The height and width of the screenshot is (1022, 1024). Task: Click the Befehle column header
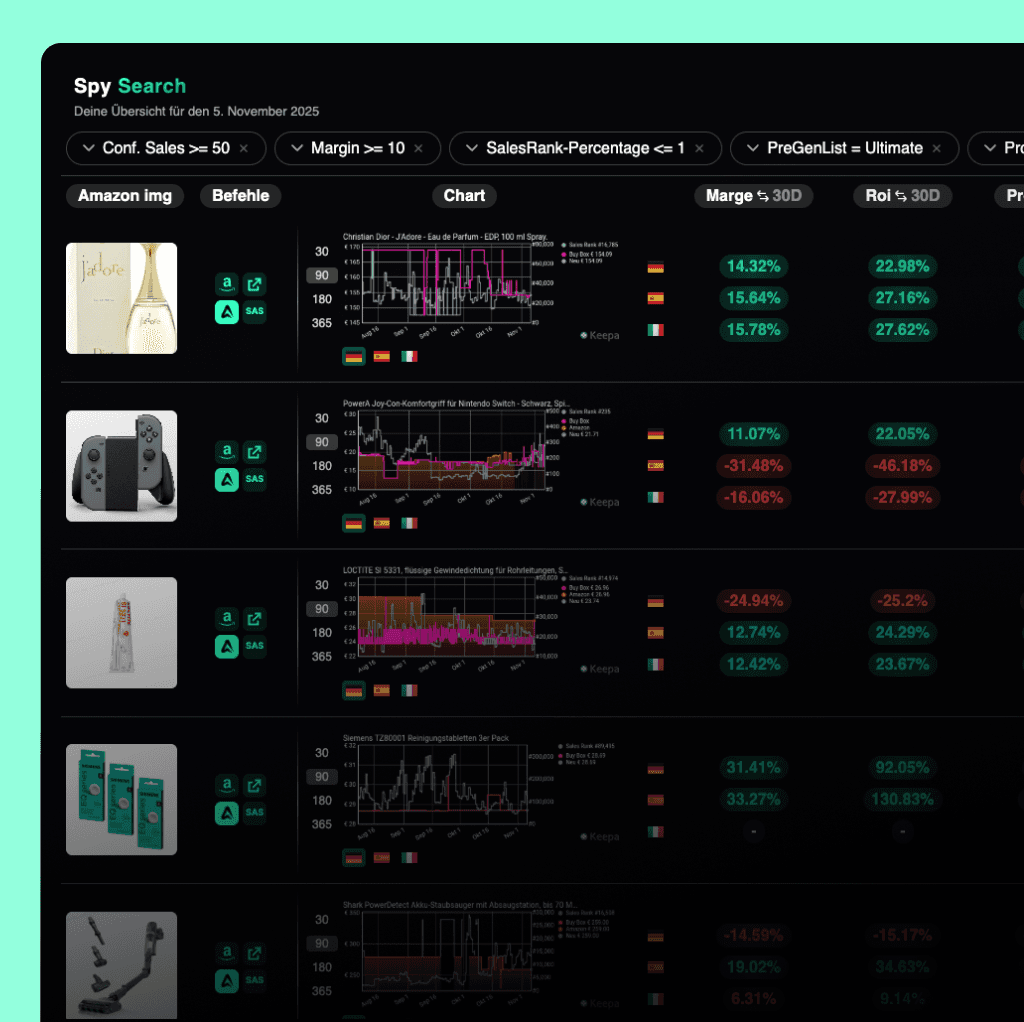pos(240,196)
